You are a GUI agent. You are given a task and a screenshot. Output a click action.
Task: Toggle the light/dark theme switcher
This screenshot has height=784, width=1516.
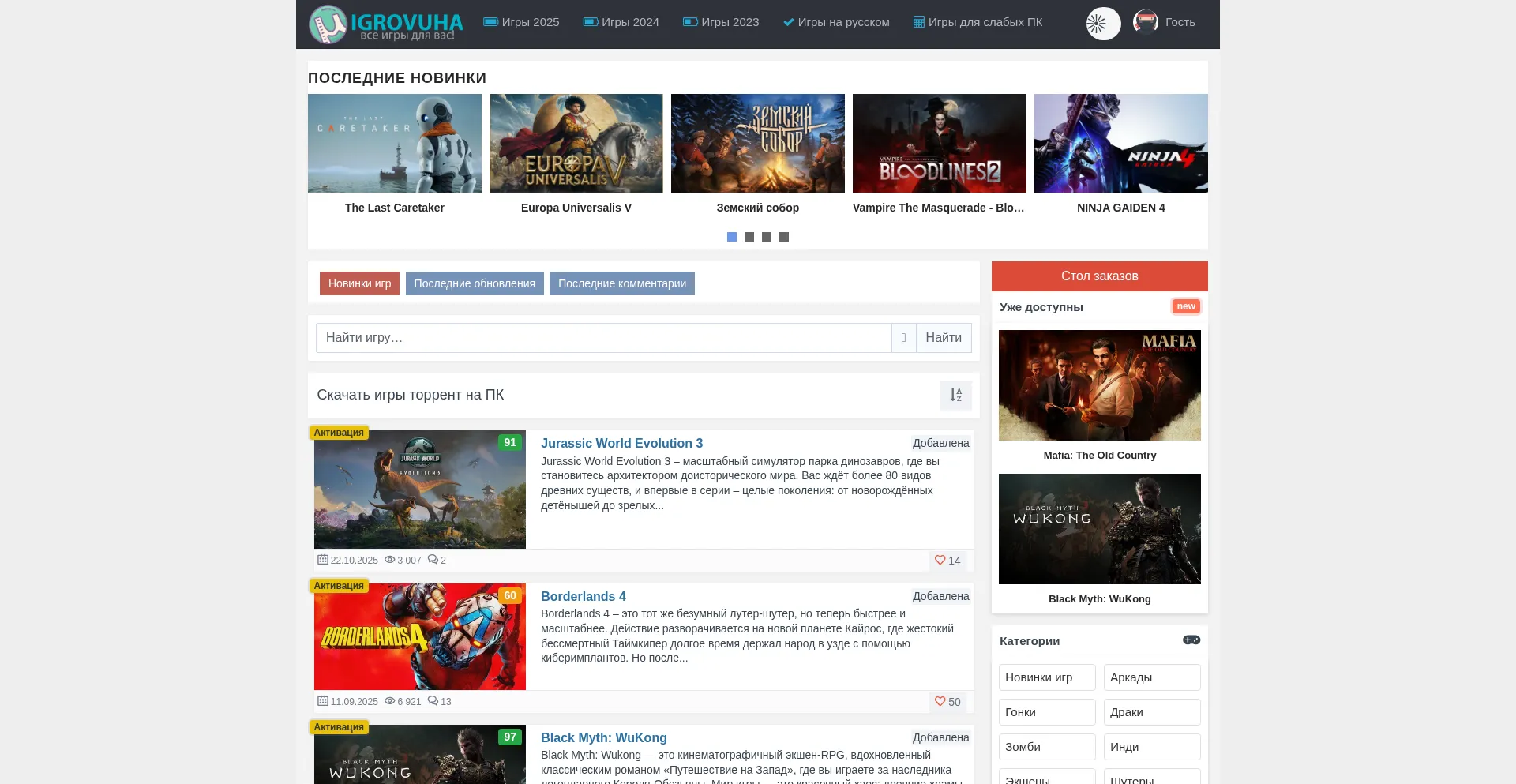(x=1103, y=24)
